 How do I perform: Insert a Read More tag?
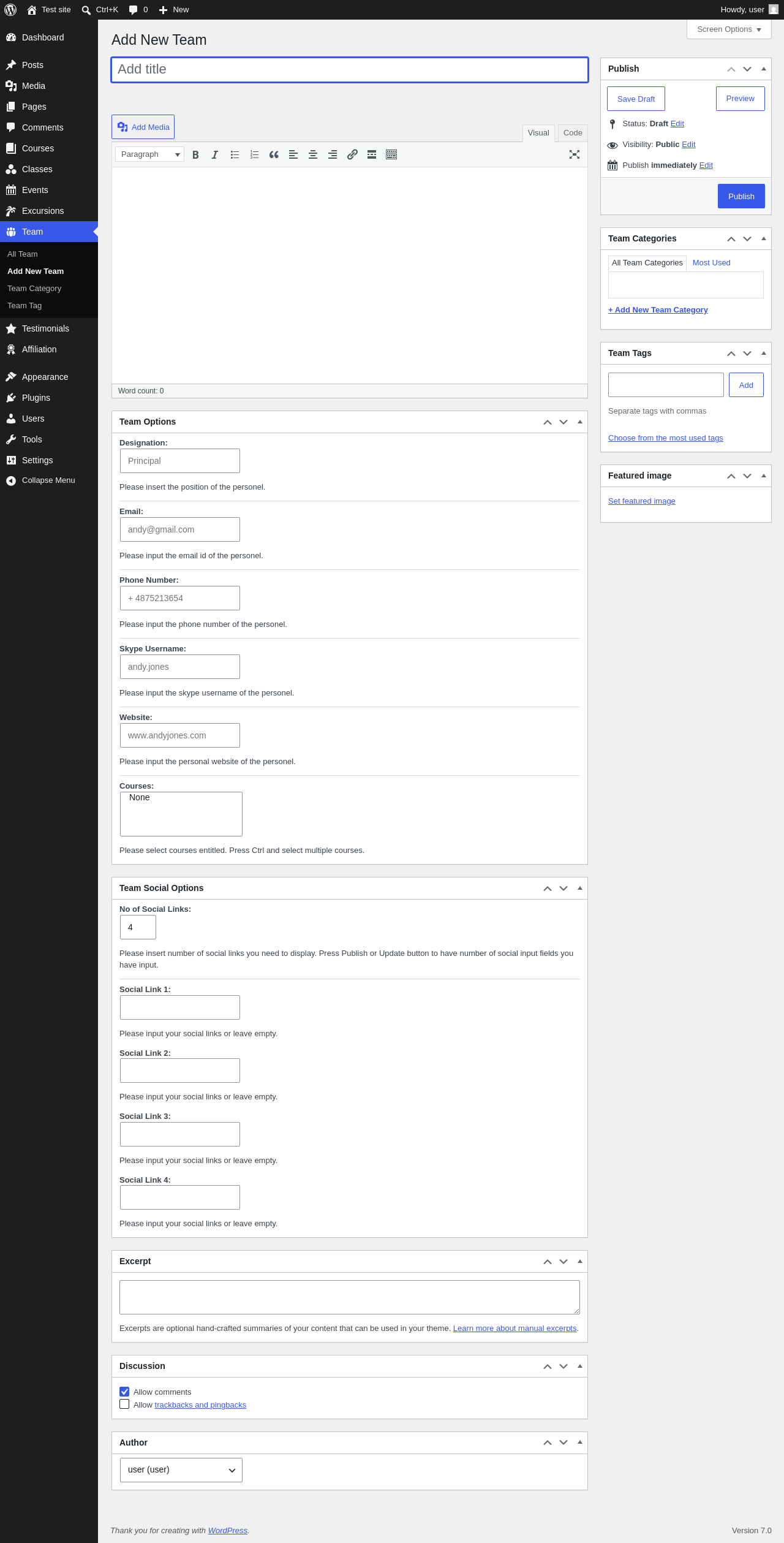[x=372, y=154]
